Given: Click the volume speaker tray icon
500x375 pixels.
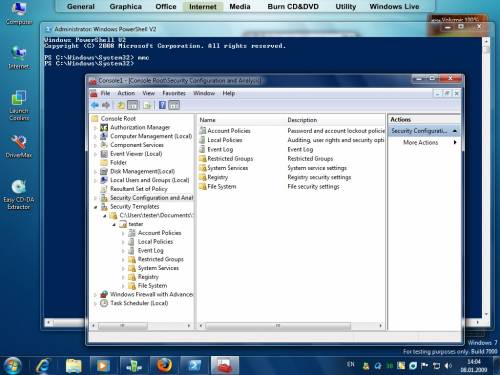Looking at the screenshot, I should coord(448,366).
